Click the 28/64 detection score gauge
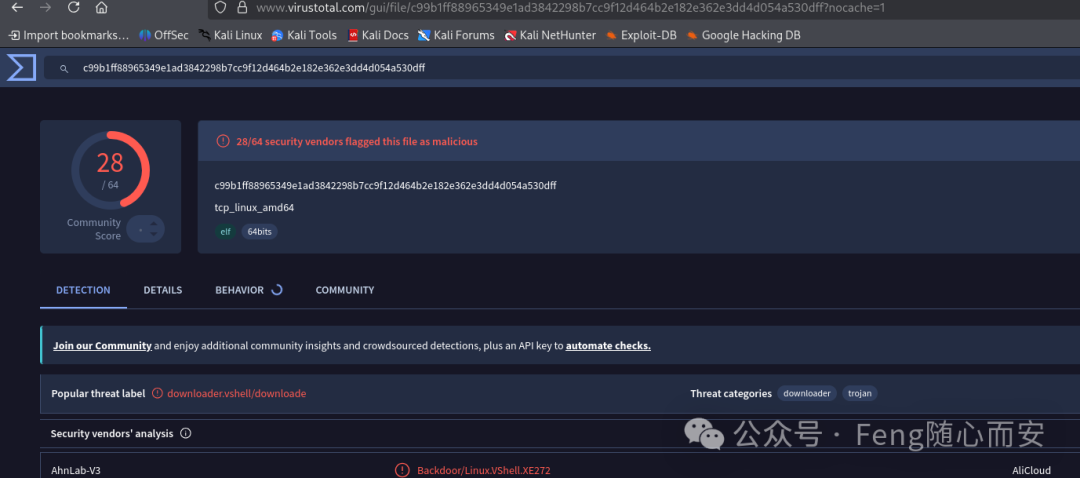The width and height of the screenshot is (1080, 478). point(110,170)
